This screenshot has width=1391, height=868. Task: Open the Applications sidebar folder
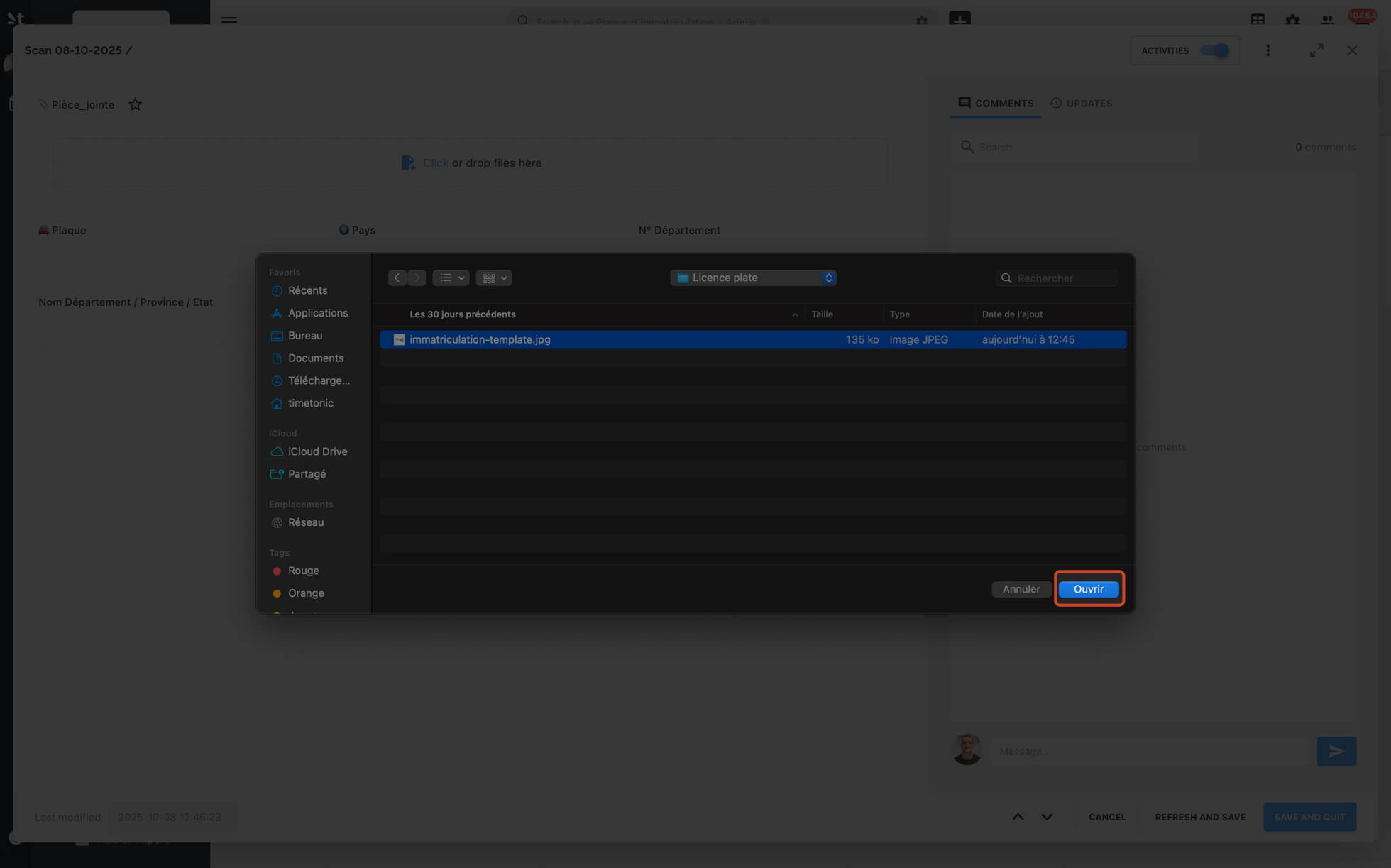[x=317, y=313]
